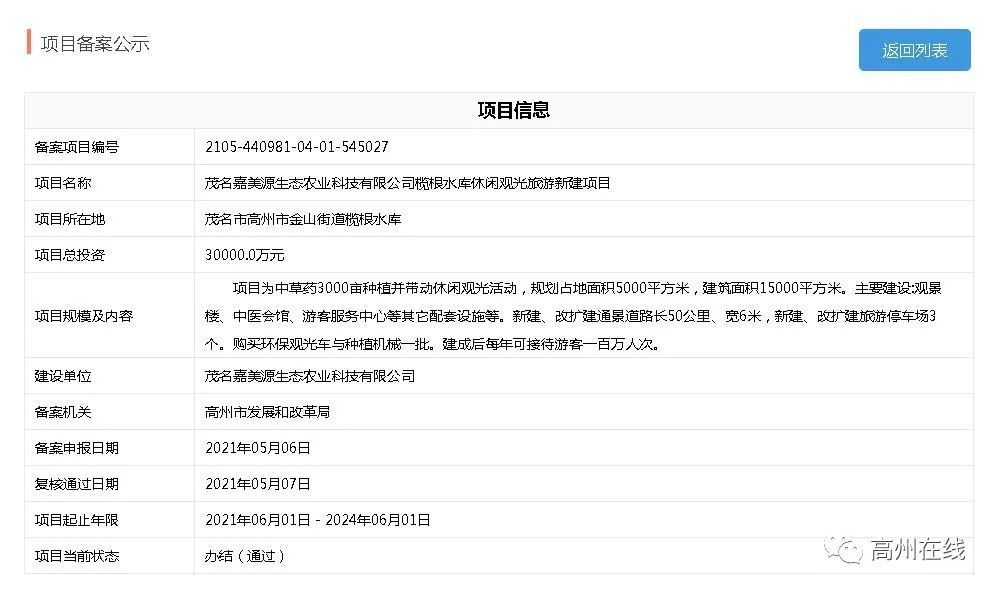This screenshot has width=998, height=593.
Task: Select status value 办结（通过）
Action: click(244, 556)
